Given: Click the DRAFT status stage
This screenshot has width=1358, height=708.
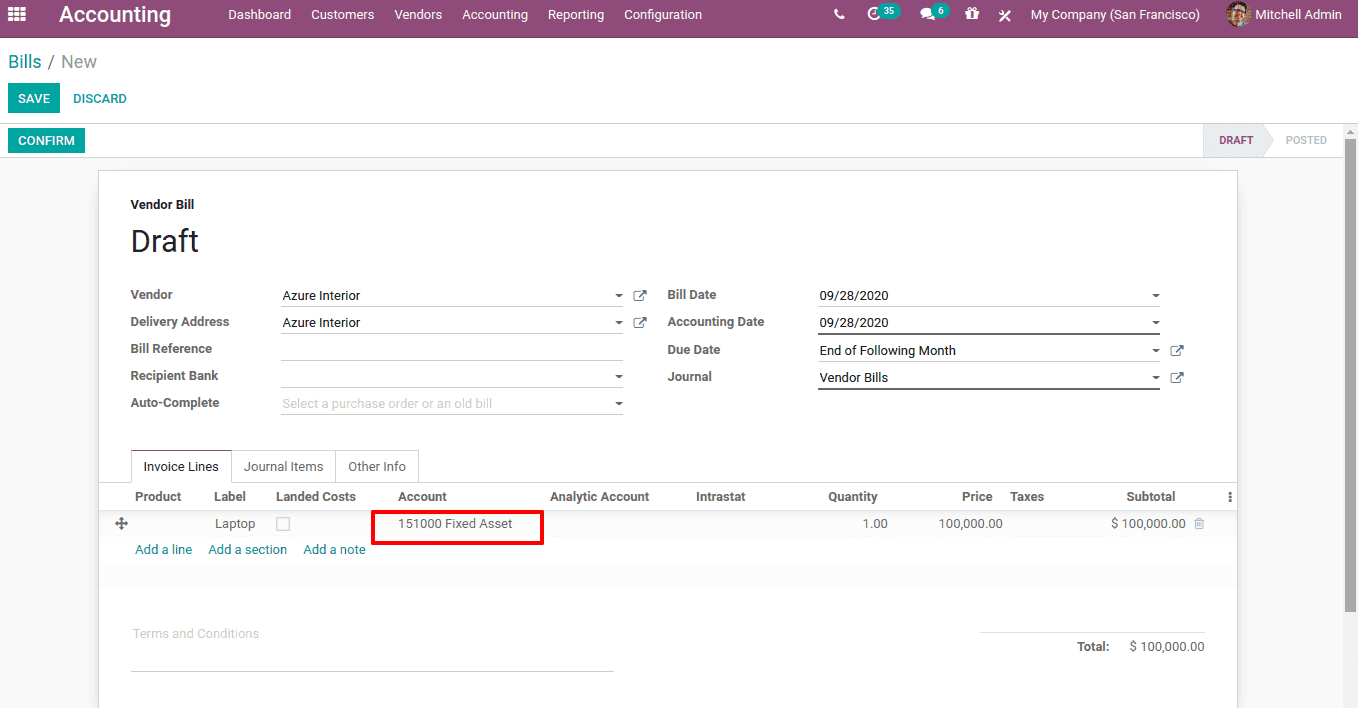Looking at the screenshot, I should coord(1235,140).
